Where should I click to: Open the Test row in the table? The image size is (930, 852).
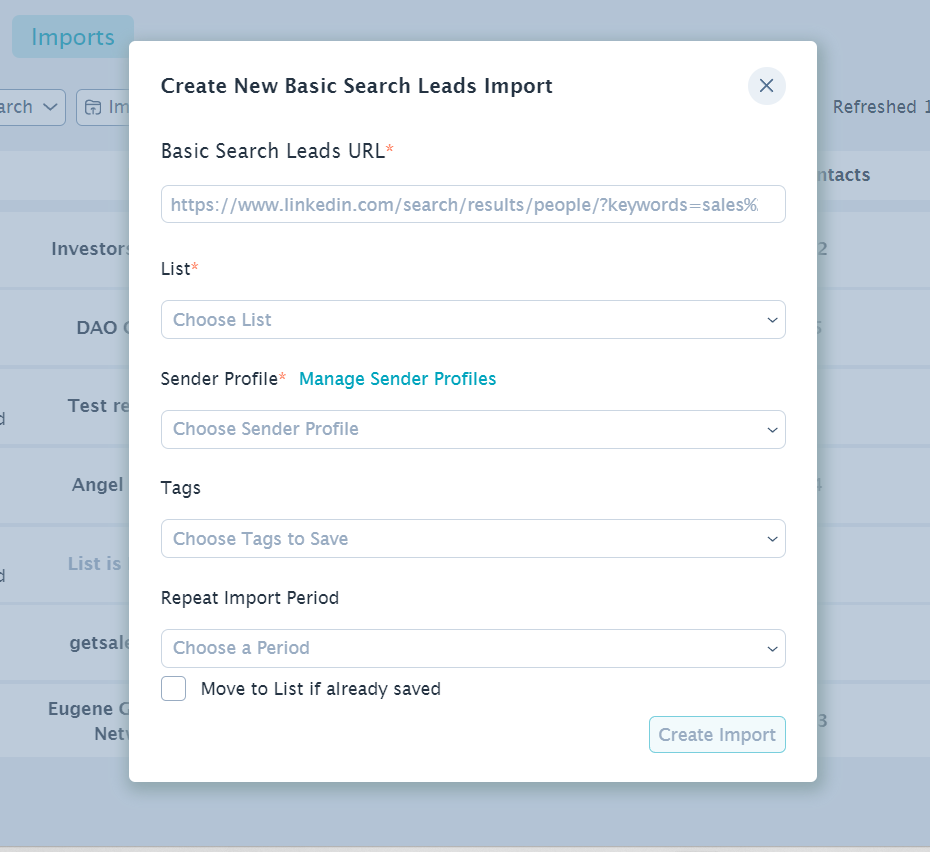99,406
